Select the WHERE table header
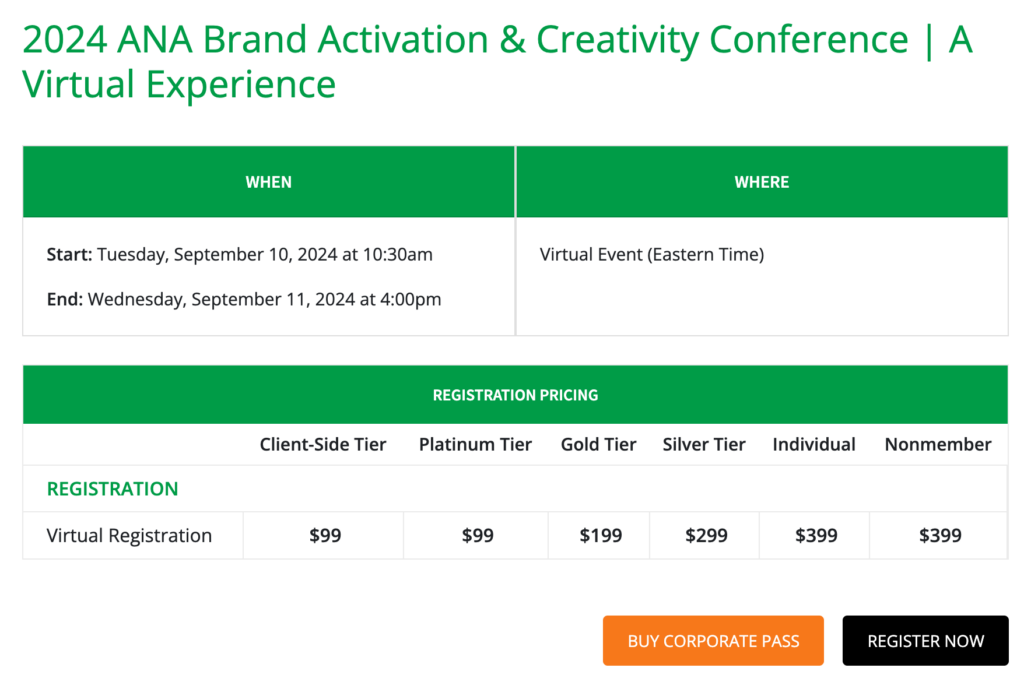 [761, 182]
